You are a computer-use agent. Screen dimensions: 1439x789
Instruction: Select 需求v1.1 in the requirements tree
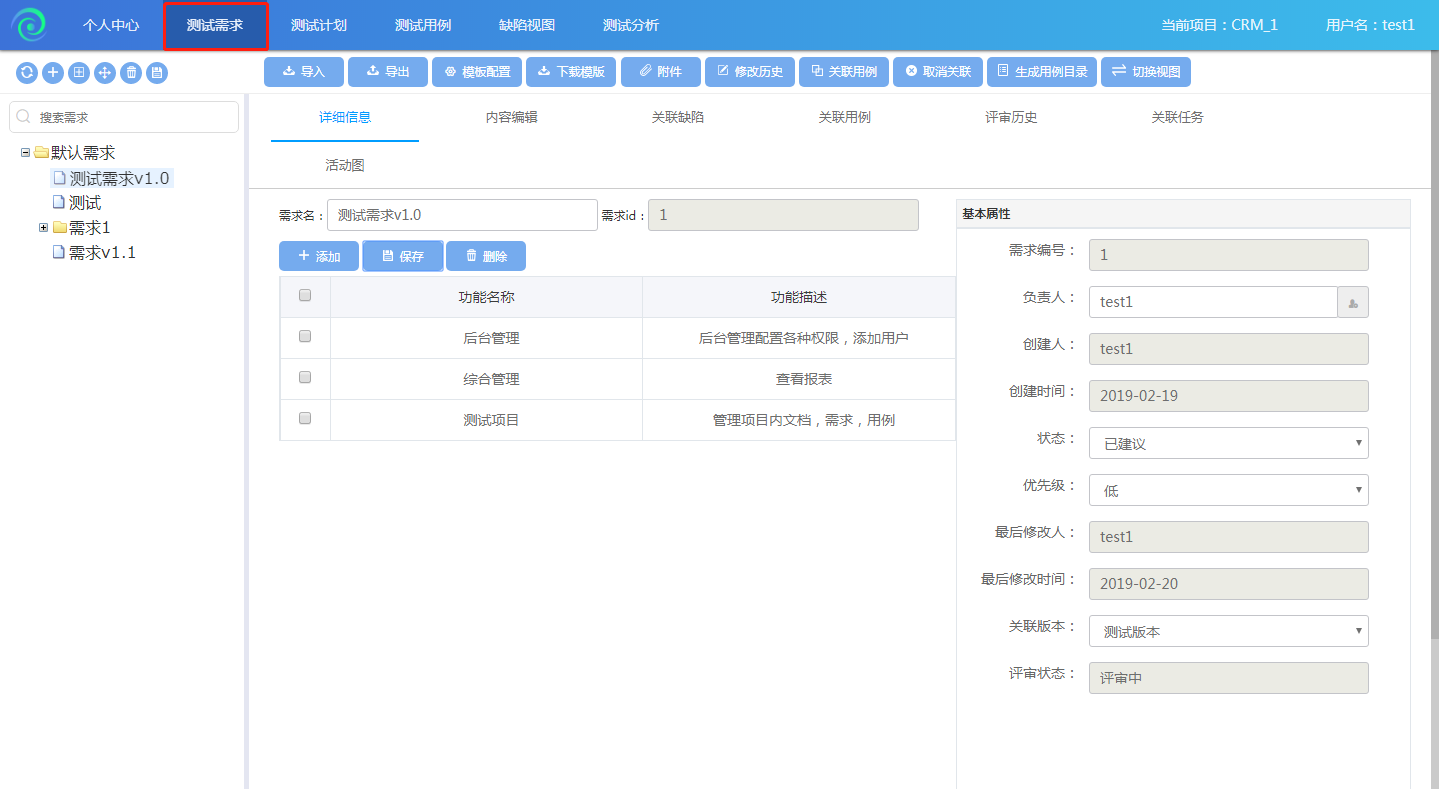click(x=101, y=253)
